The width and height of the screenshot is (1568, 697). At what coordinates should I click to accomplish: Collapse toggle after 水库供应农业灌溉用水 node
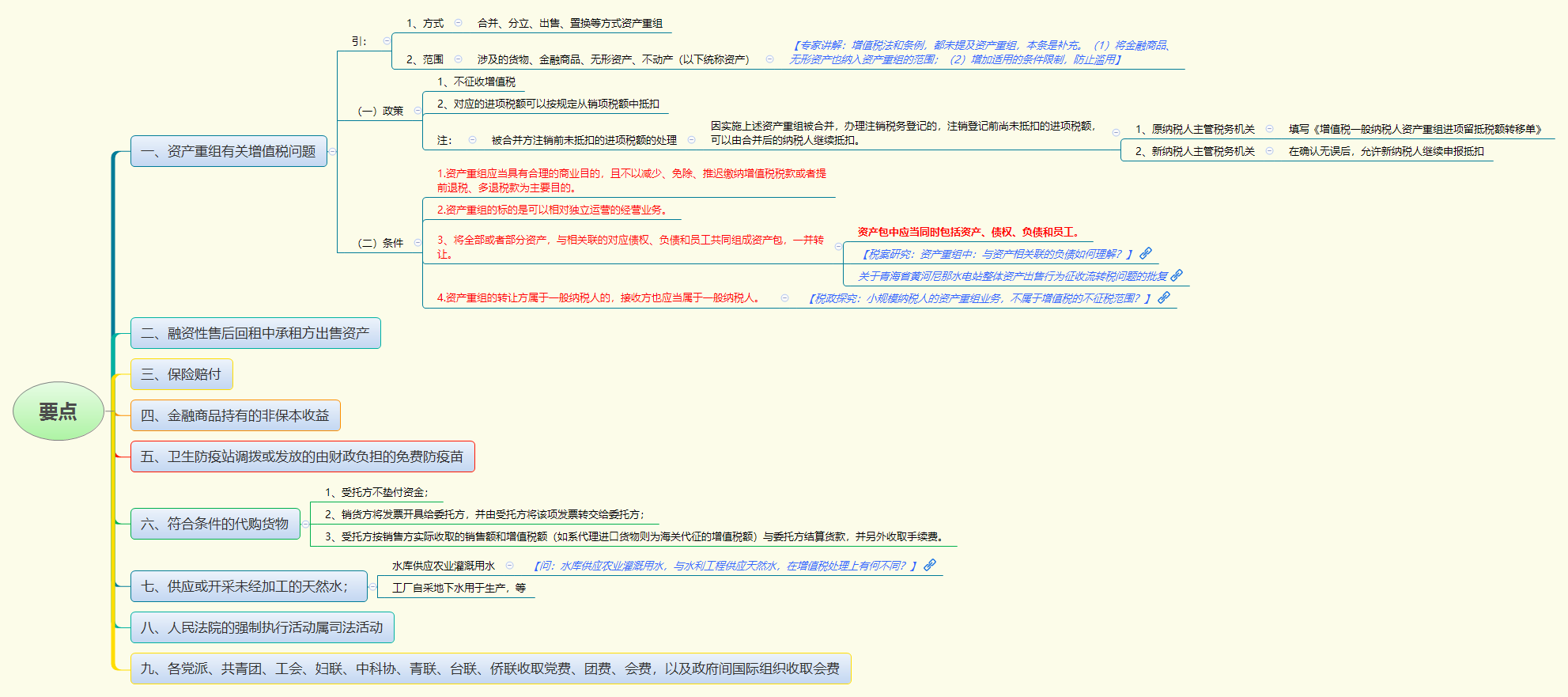(509, 565)
